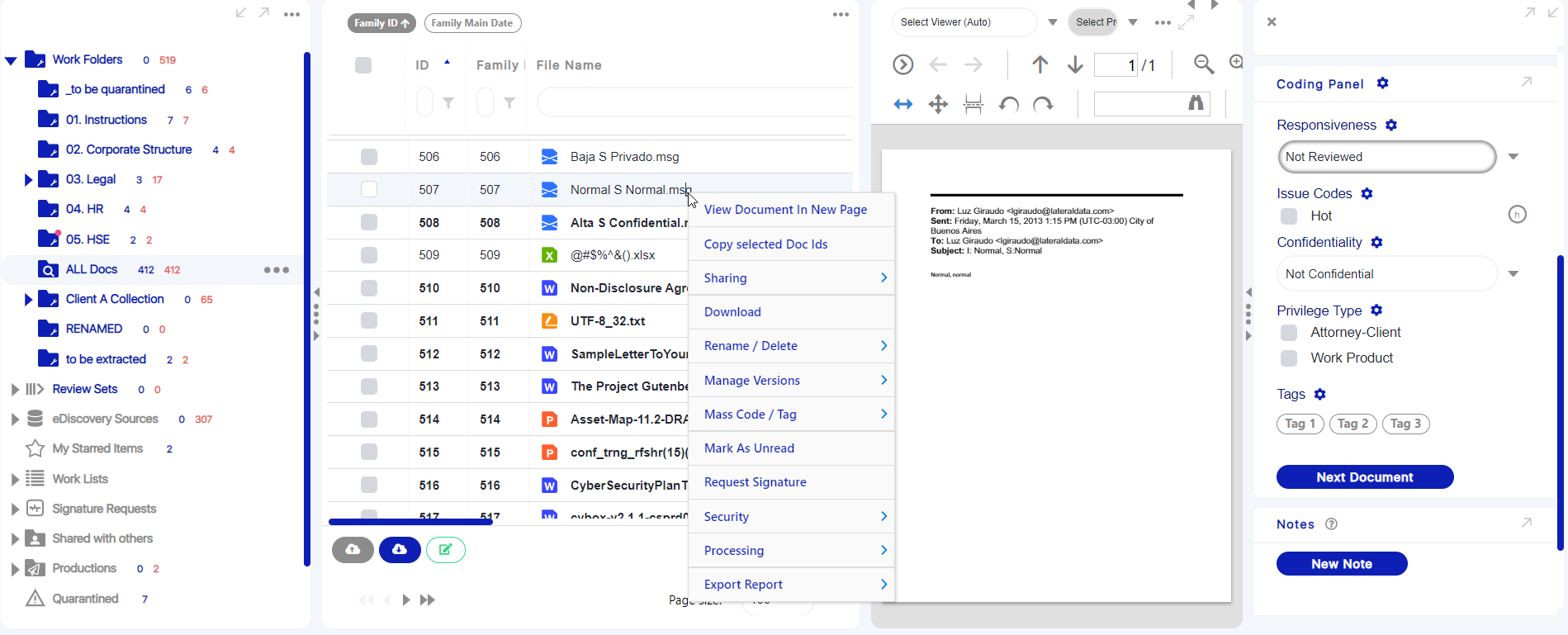Click the Family Main Date chip
Screen dimensions: 1568x635
click(x=472, y=23)
